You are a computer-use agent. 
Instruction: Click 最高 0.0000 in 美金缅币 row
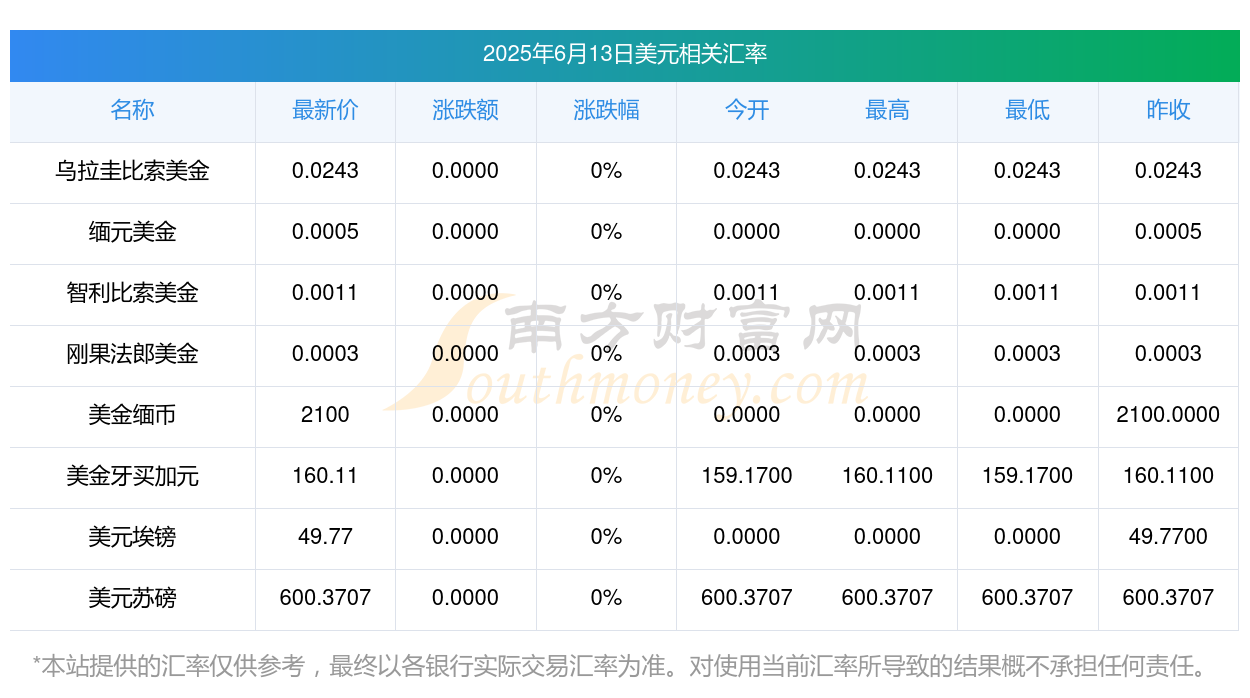887,415
